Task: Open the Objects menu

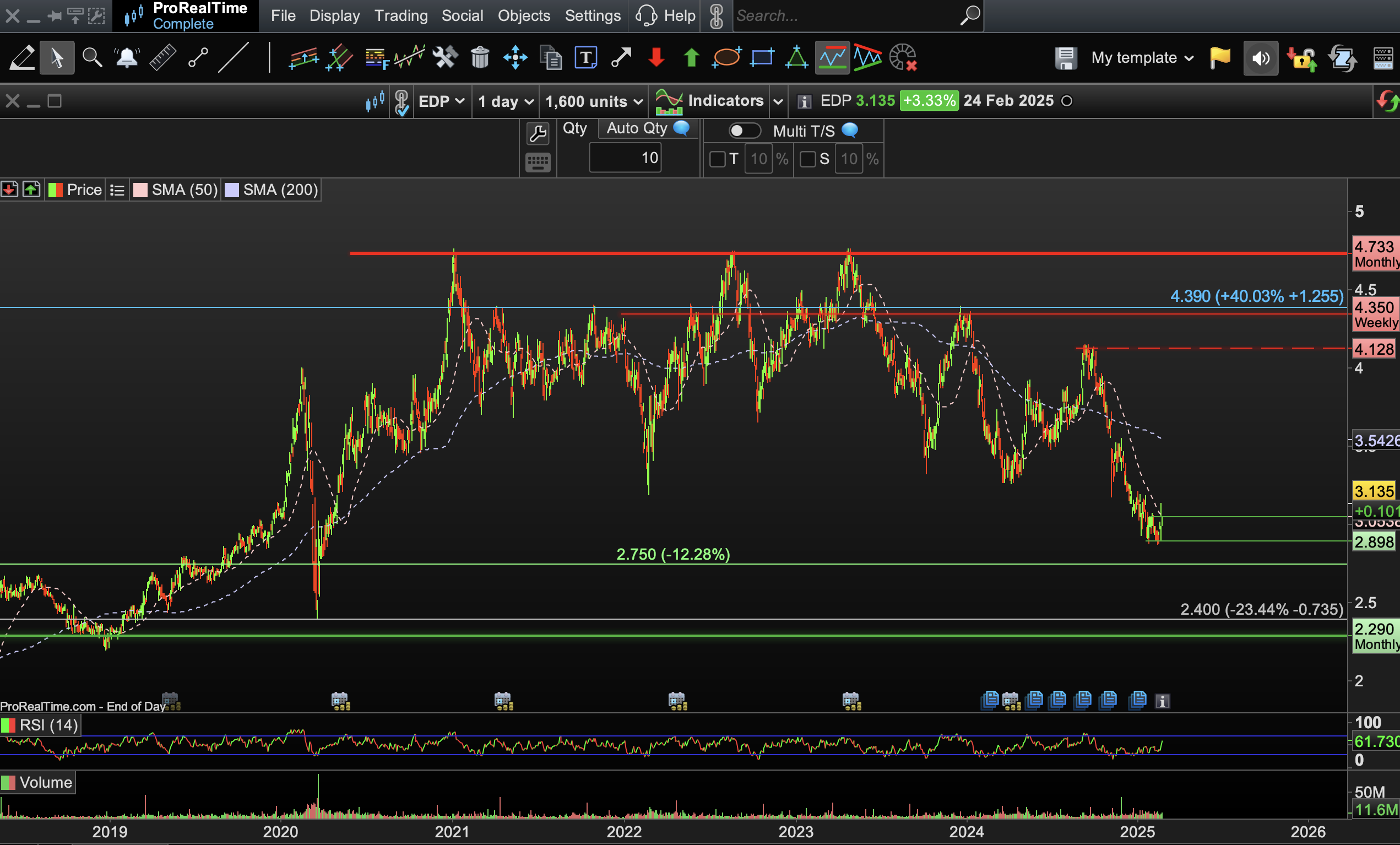Action: click(523, 16)
